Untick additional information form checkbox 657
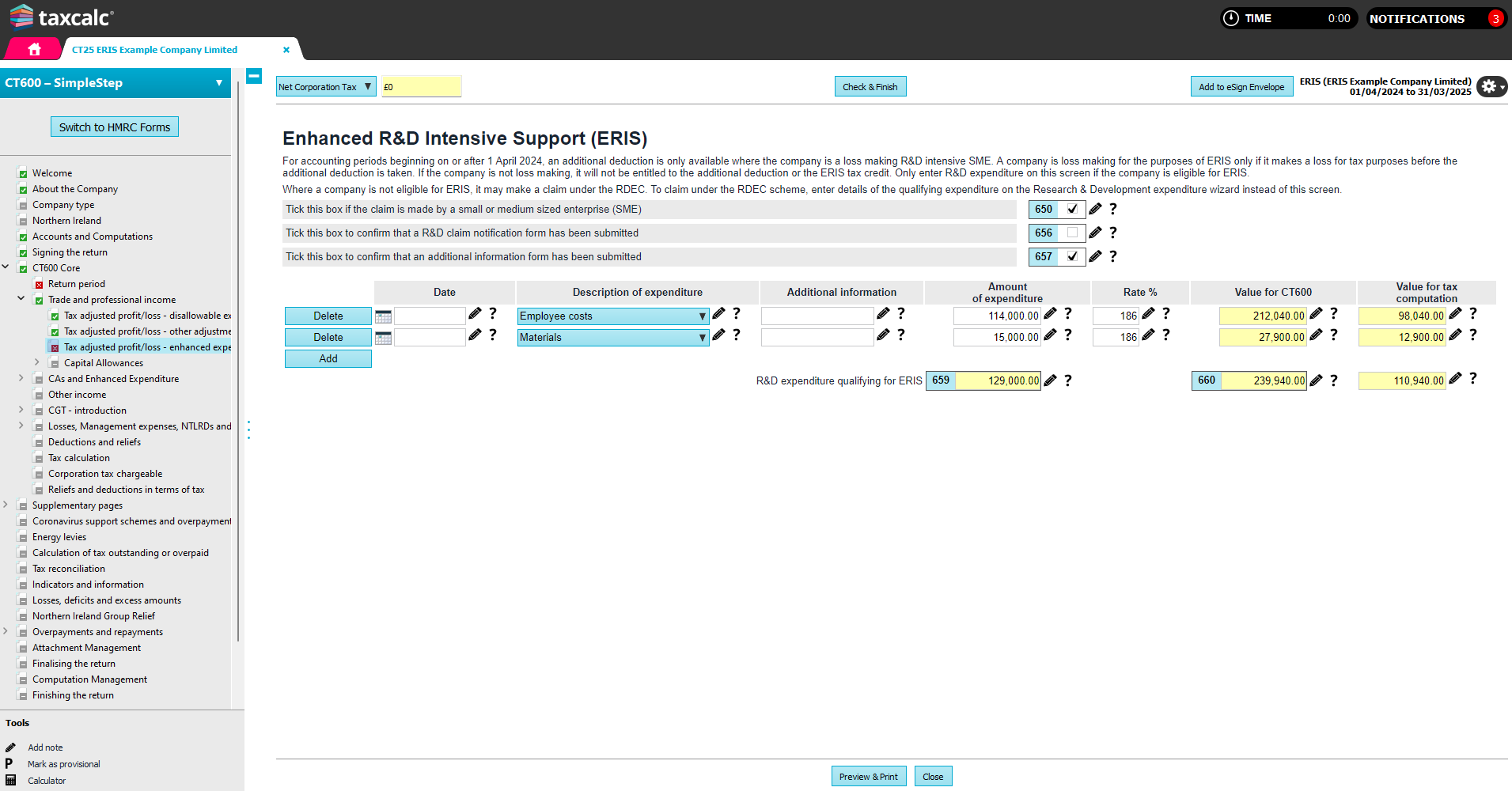 point(1072,256)
